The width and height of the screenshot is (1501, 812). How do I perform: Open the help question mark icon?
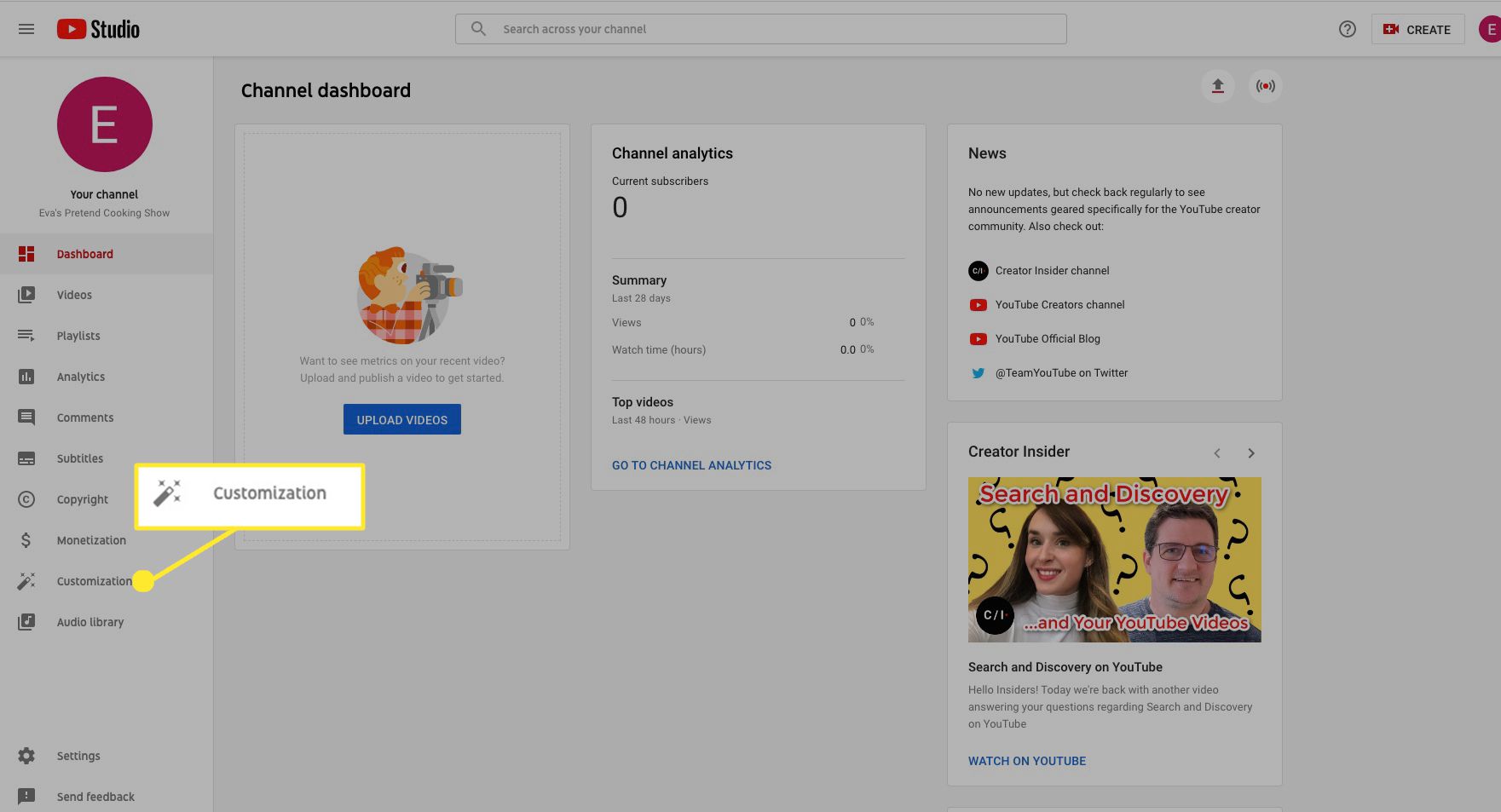click(x=1347, y=29)
